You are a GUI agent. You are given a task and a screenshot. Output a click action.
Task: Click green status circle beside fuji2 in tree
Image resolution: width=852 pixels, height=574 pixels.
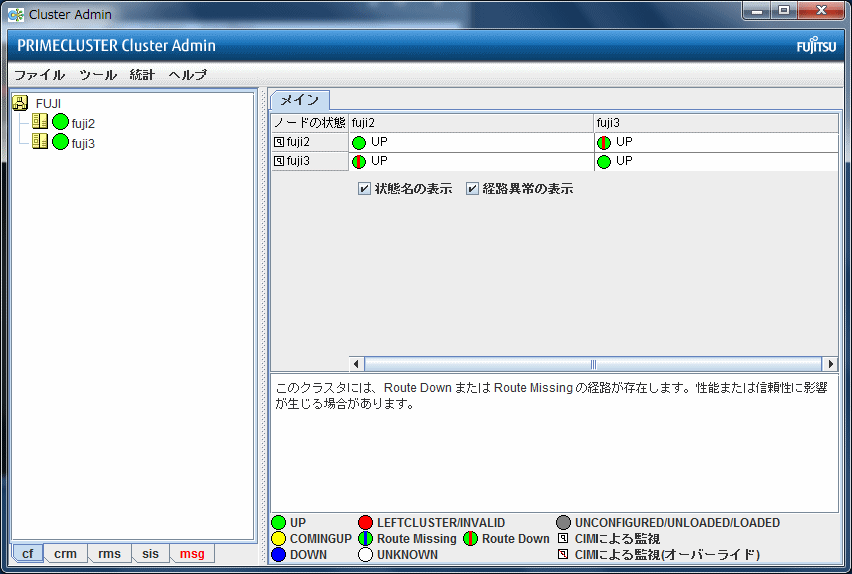coord(60,122)
